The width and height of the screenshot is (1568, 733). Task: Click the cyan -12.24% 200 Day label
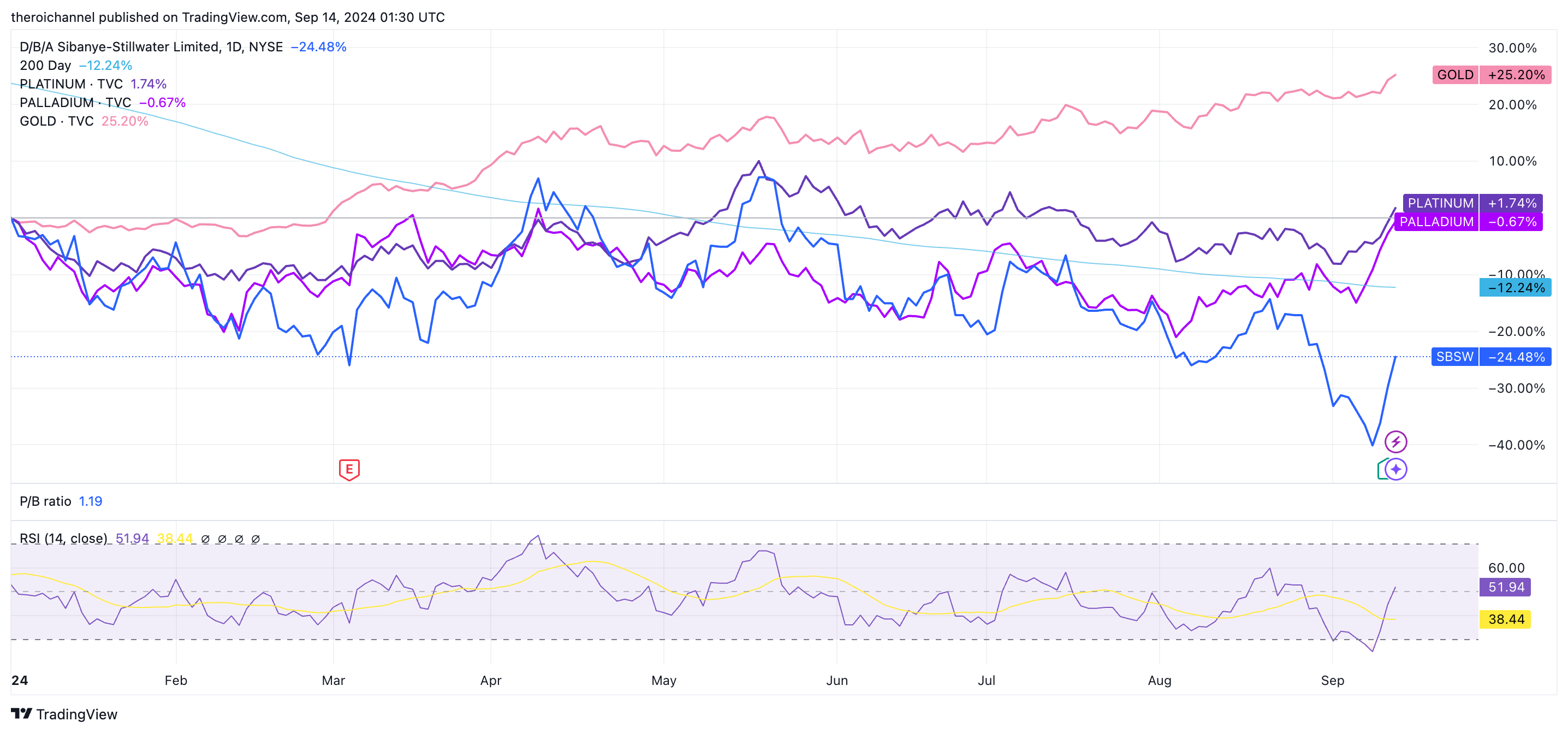[x=1514, y=288]
